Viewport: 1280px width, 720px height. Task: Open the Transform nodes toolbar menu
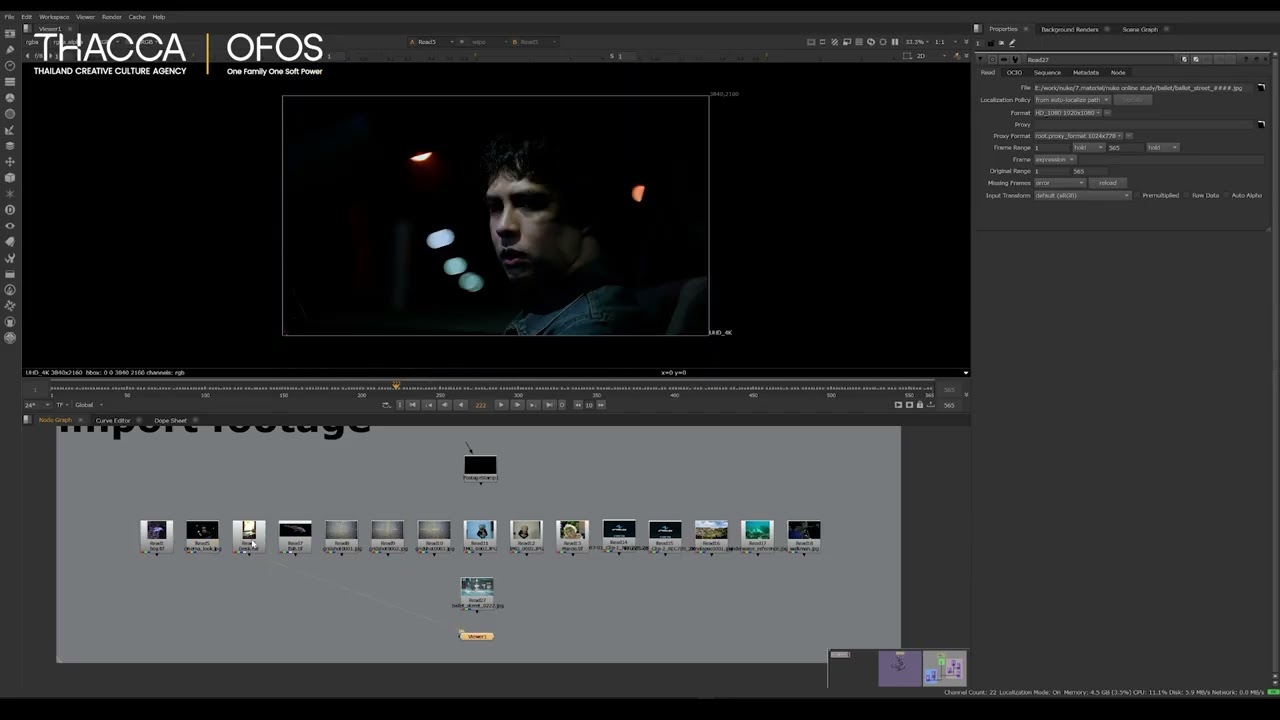click(10, 161)
